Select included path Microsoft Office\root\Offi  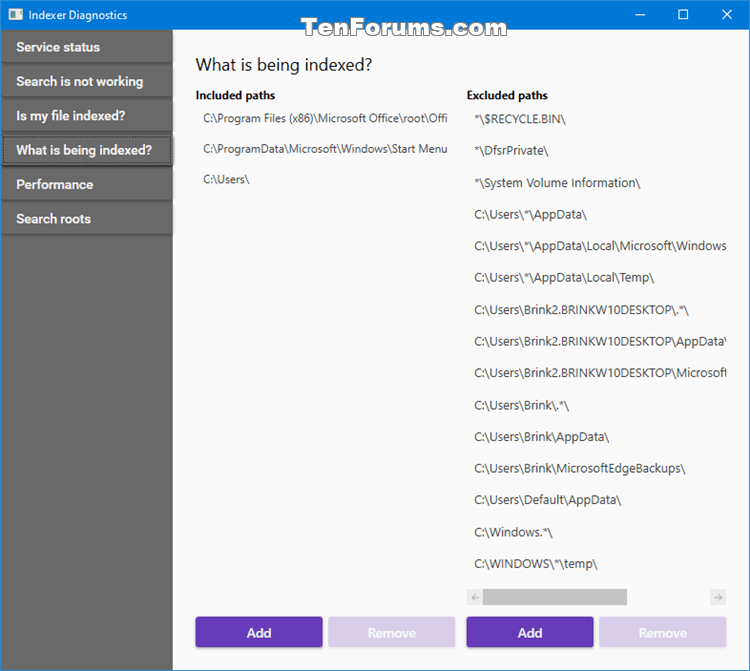pos(325,118)
